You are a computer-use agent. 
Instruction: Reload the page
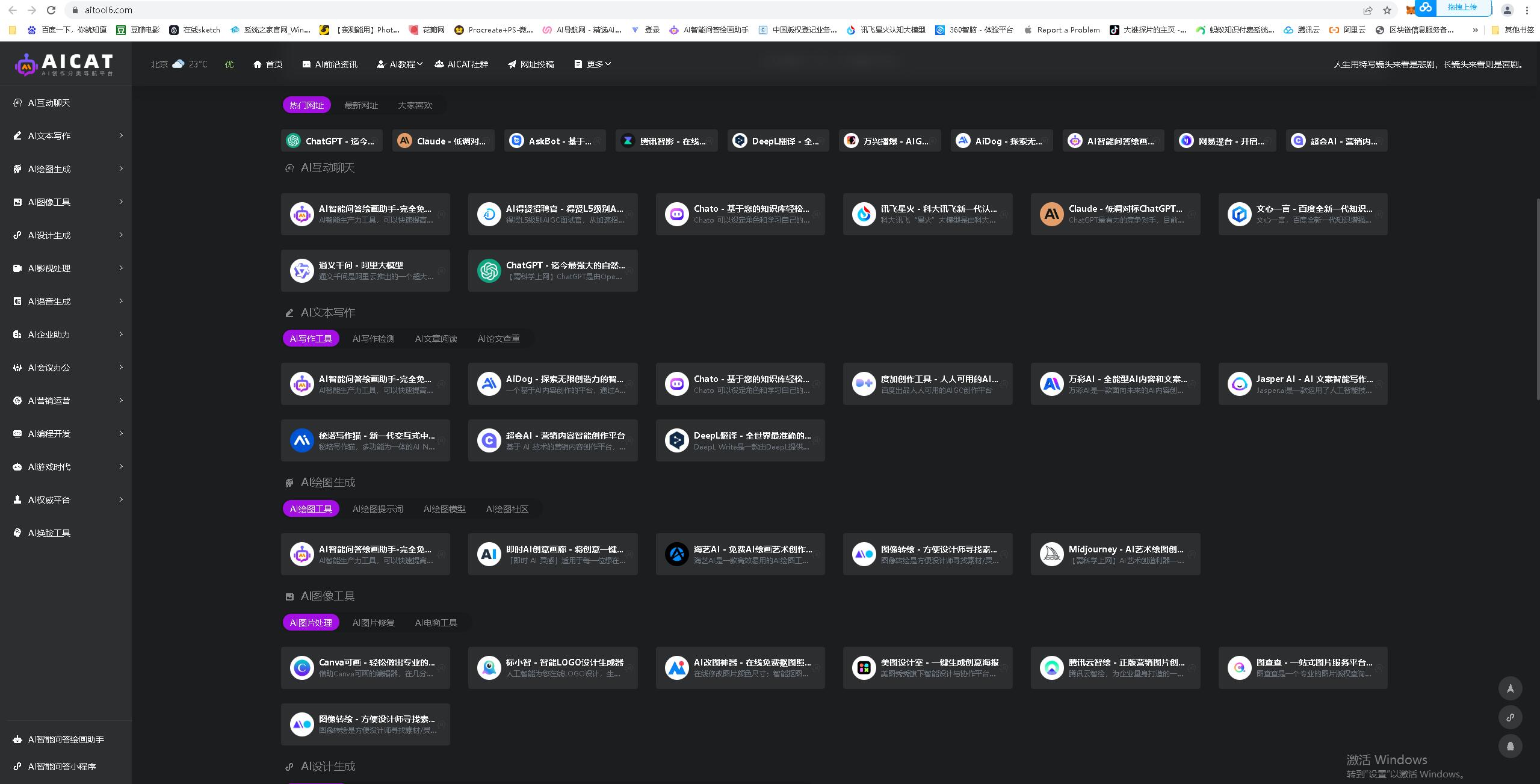pyautogui.click(x=51, y=10)
